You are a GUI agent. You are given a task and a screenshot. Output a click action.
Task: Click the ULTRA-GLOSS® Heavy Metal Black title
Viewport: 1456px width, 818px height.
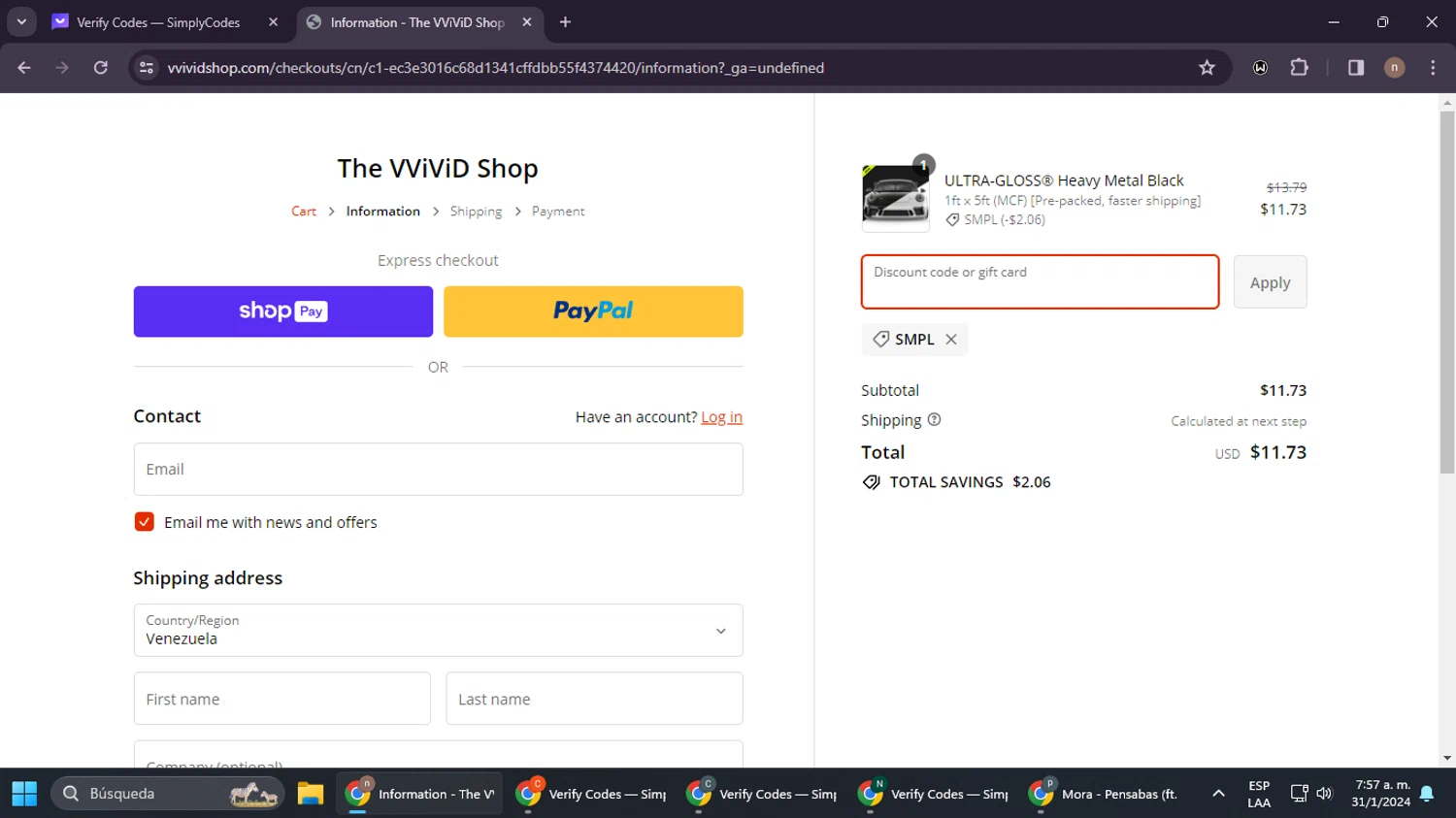point(1064,180)
